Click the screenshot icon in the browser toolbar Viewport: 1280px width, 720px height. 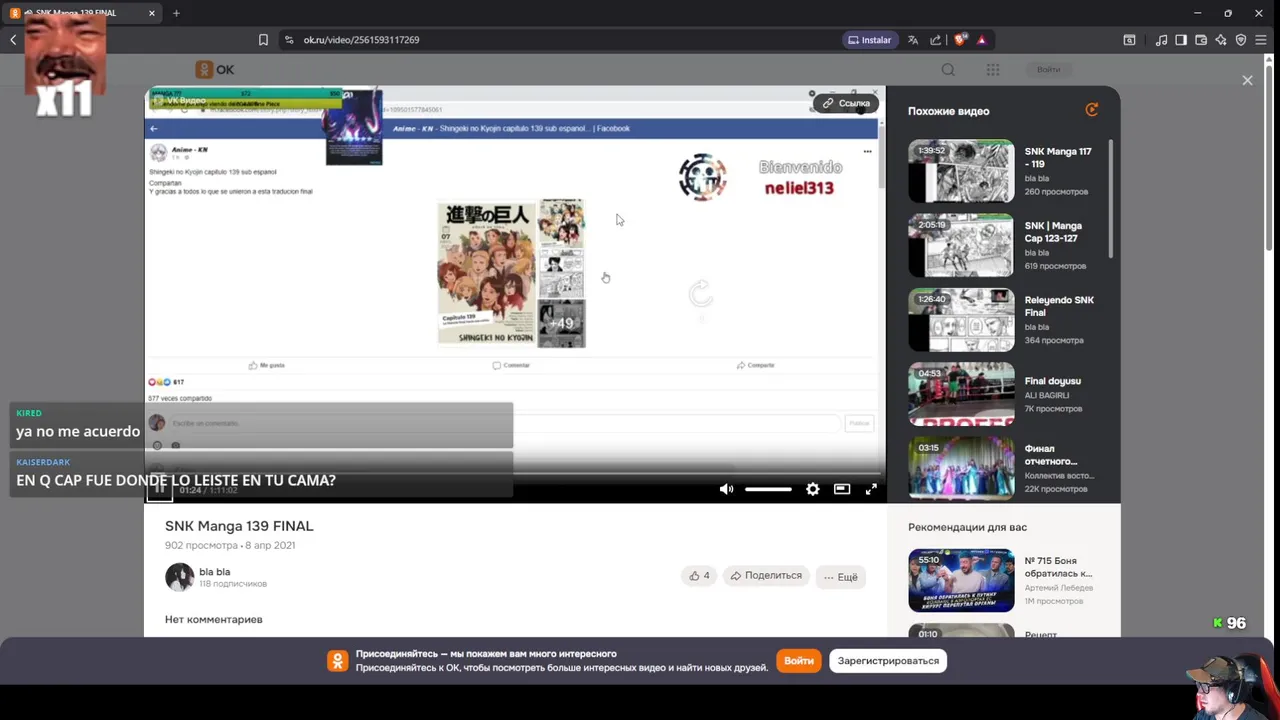coord(1129,40)
